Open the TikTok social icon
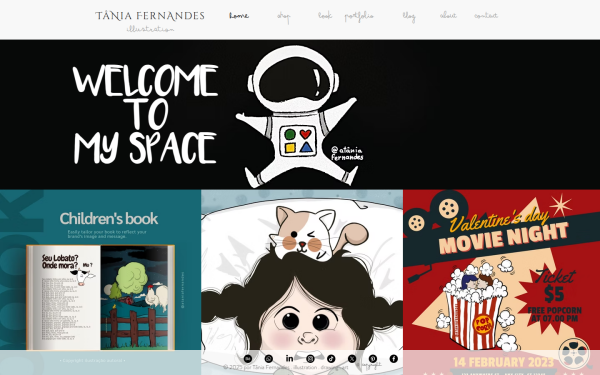600x375 pixels. (331, 359)
